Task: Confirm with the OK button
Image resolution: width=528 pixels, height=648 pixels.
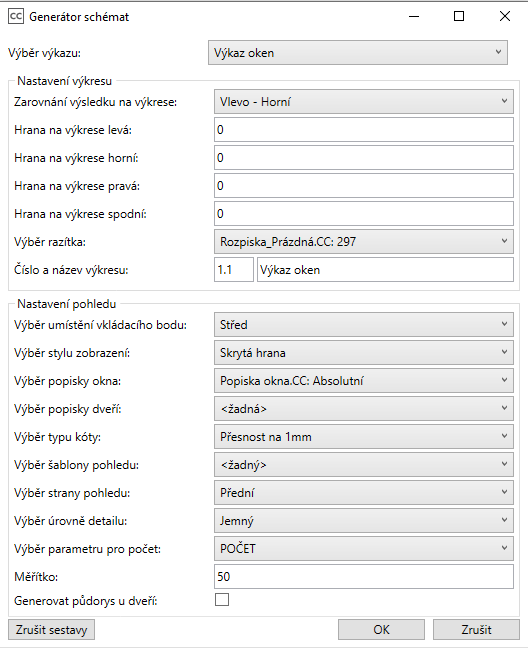Action: [x=381, y=630]
